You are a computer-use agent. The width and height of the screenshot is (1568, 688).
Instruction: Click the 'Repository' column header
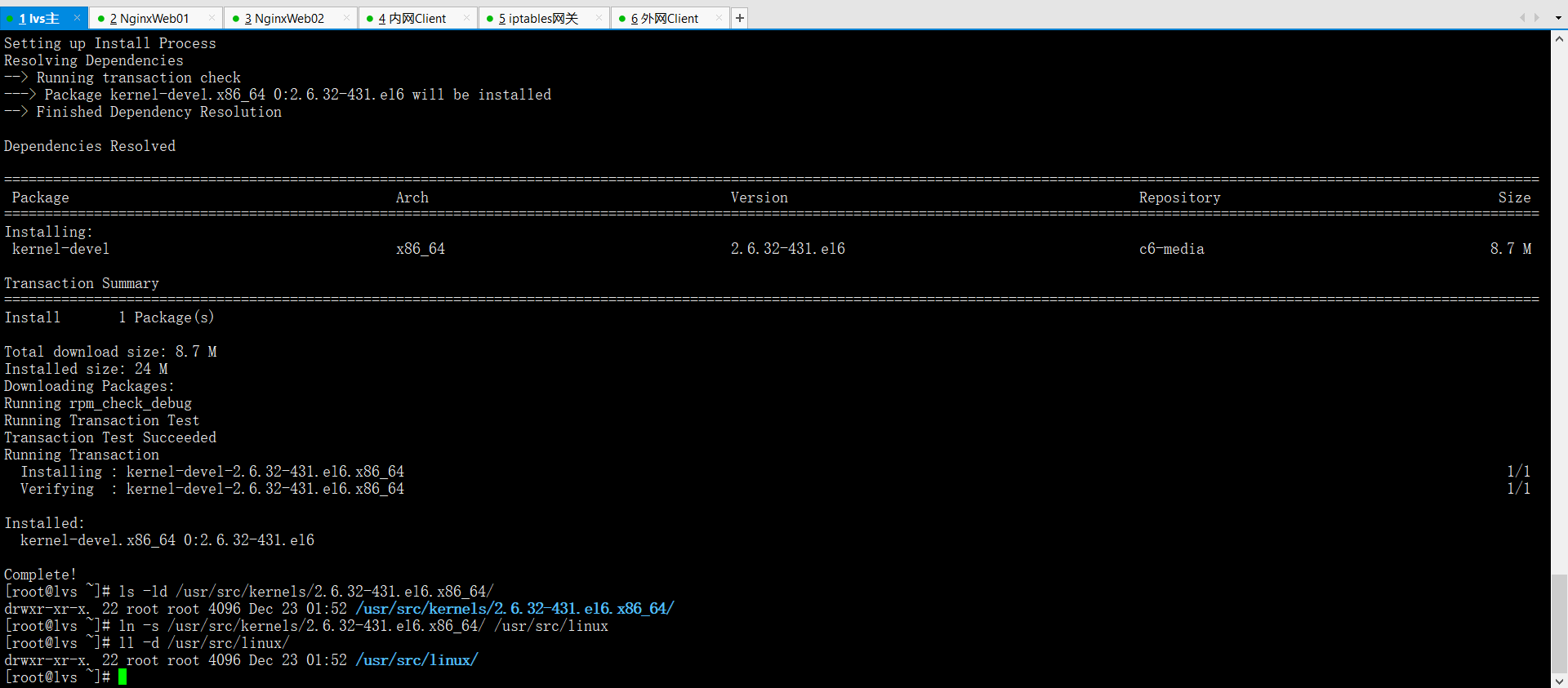tap(1179, 197)
